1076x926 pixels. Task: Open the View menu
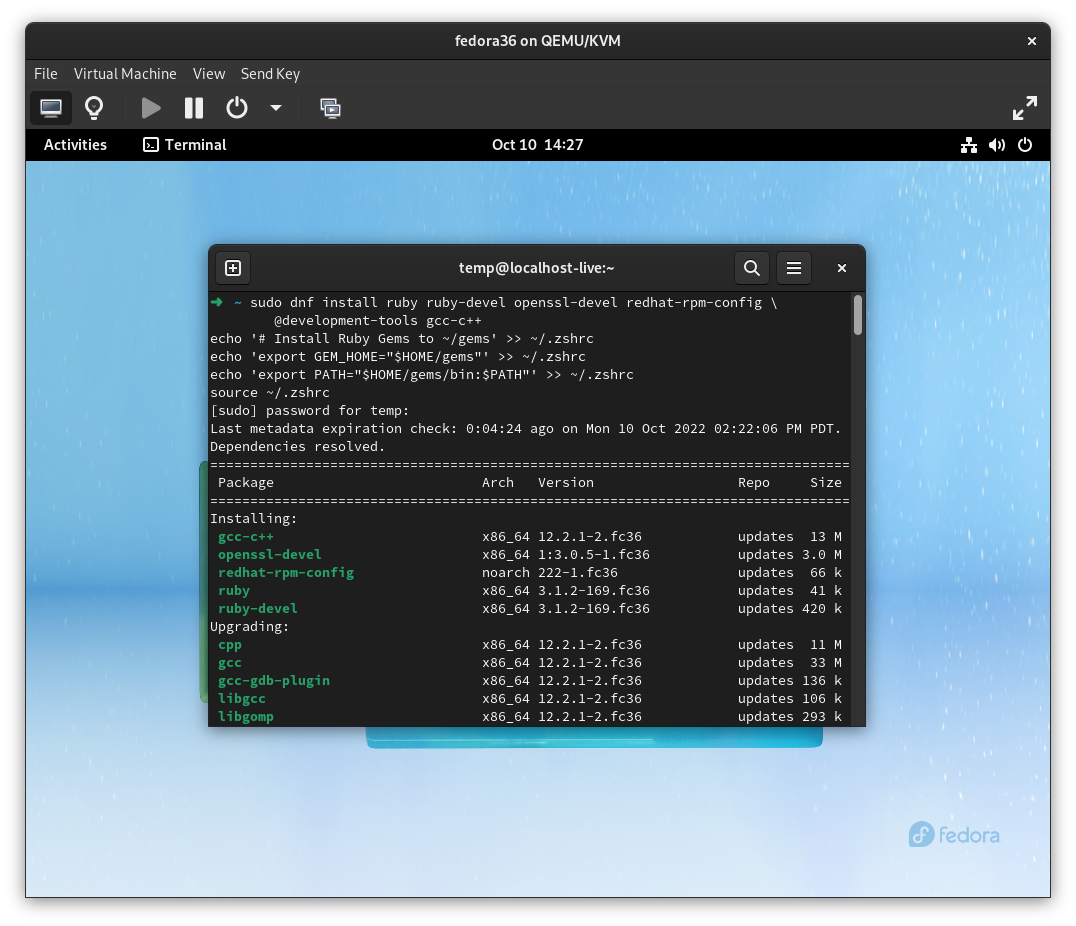(209, 73)
